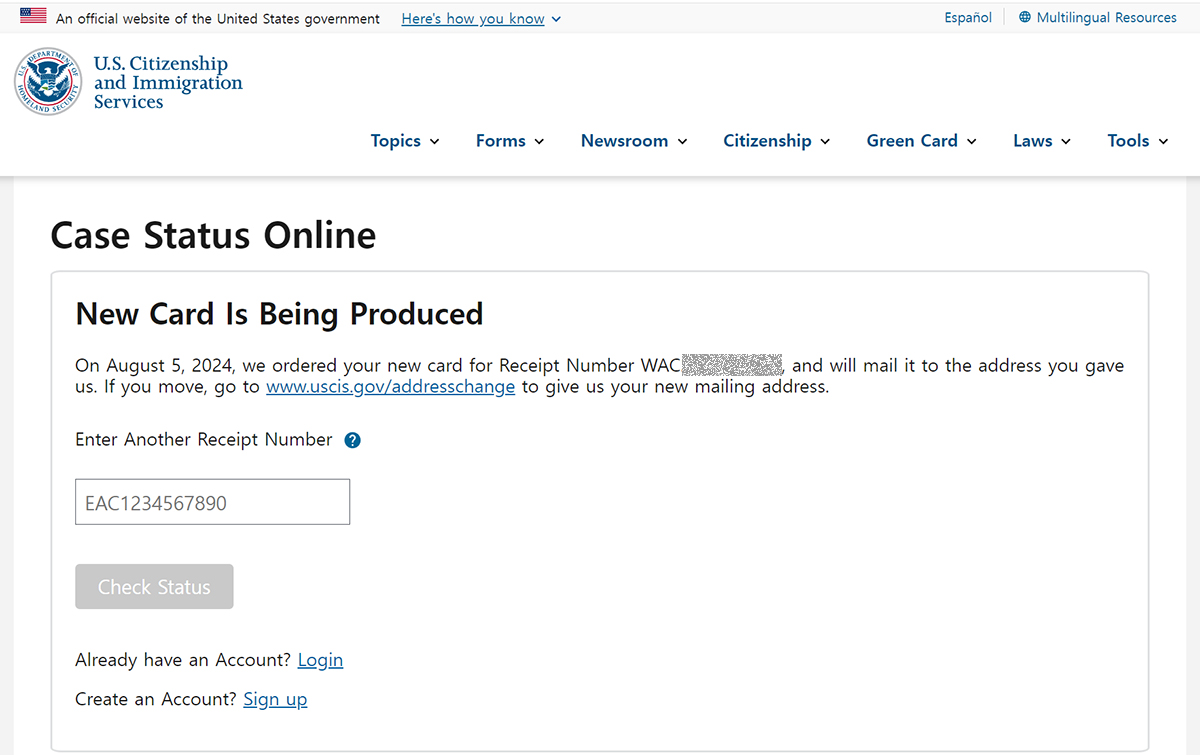Screen dimensions: 1200x755
Task: Click the Department of Homeland Security seal logo
Action: coord(48,81)
